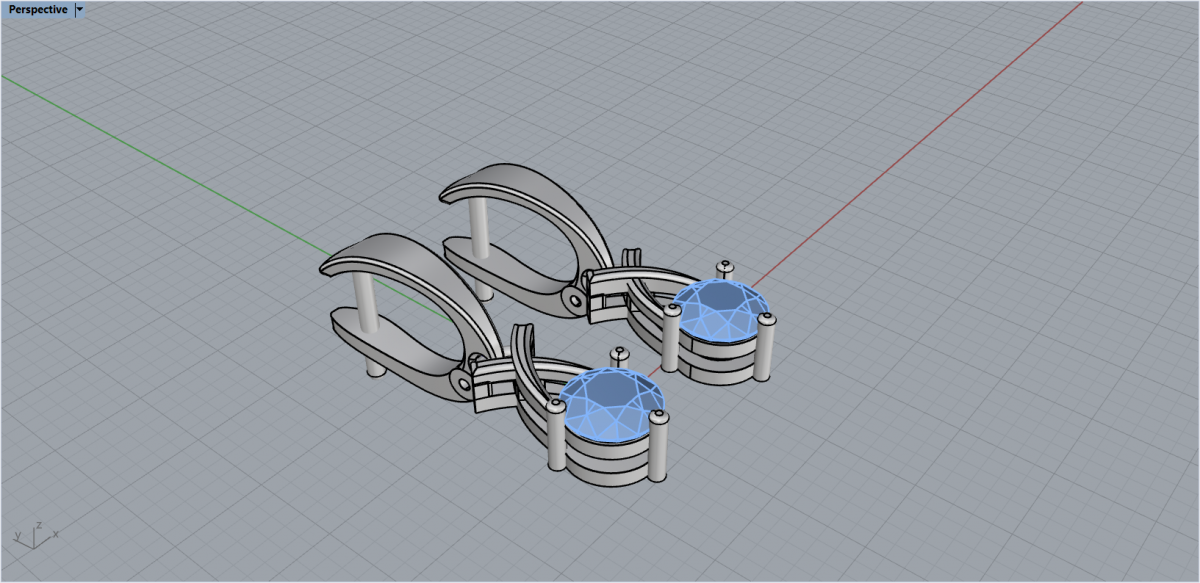
Task: Click the world XYZ axes icon
Action: pyautogui.click(x=37, y=535)
